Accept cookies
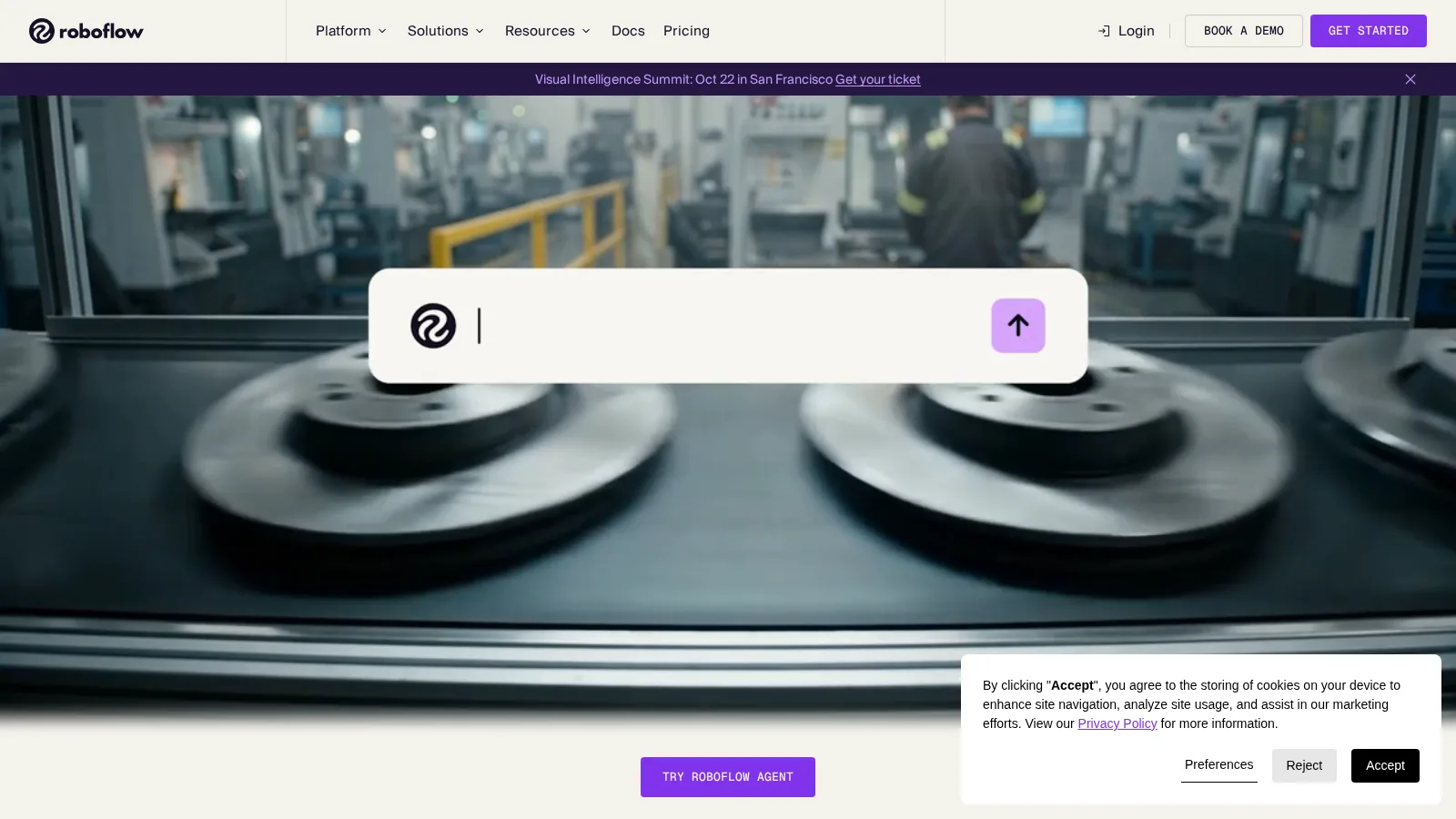The image size is (1456, 819). (x=1385, y=765)
